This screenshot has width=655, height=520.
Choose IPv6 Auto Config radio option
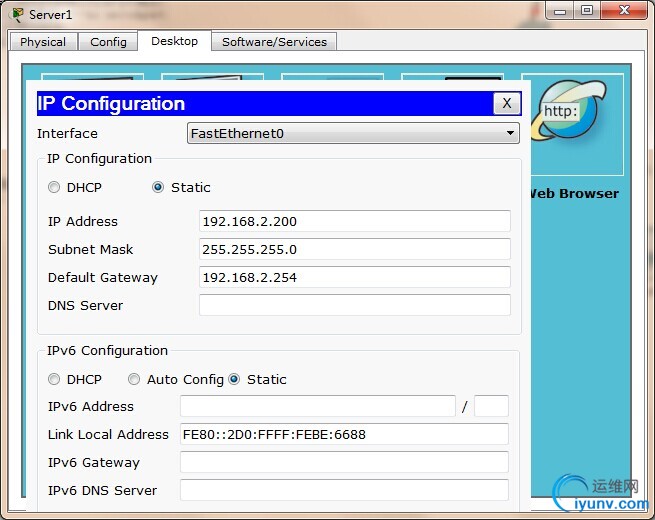point(134,379)
